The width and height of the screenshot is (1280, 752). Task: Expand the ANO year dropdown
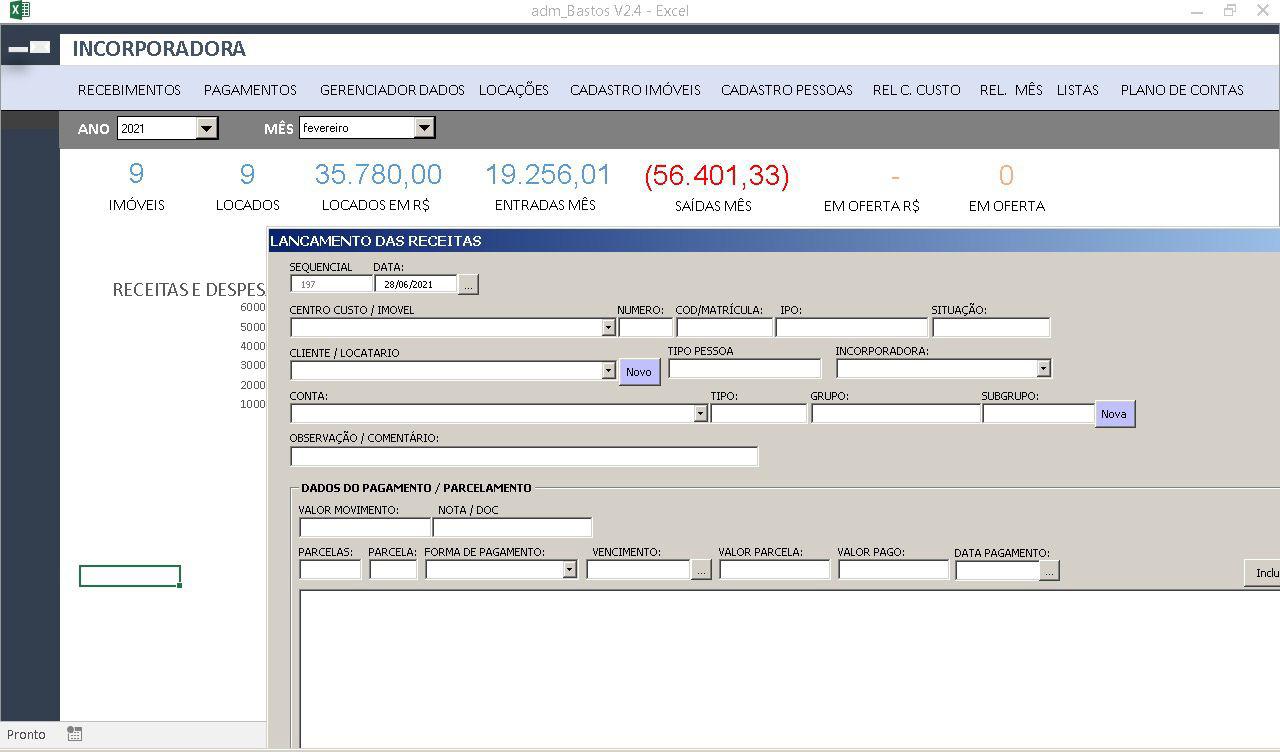point(206,128)
